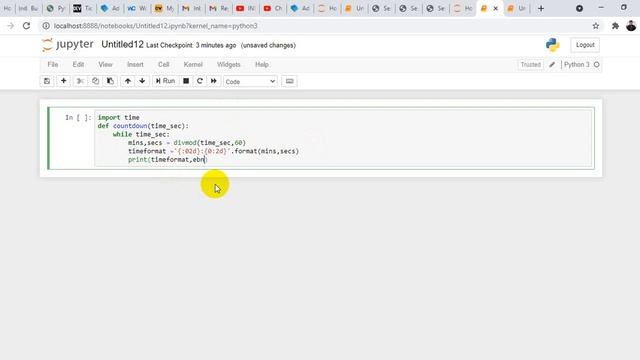Image resolution: width=640 pixels, height=360 pixels.
Task: Click the In [ ] cell prompt
Action: [78, 118]
